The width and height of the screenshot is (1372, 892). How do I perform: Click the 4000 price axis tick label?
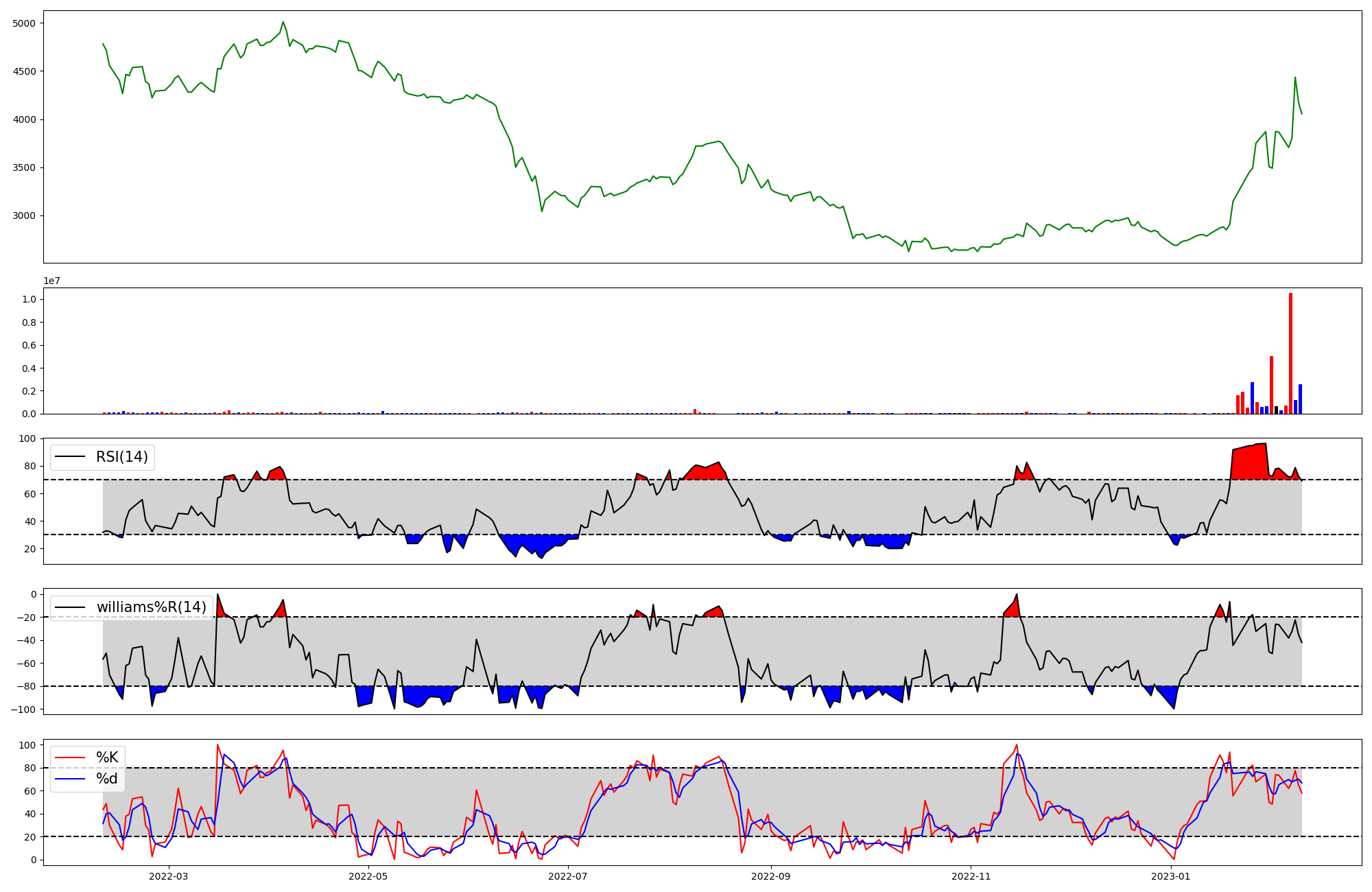click(24, 119)
